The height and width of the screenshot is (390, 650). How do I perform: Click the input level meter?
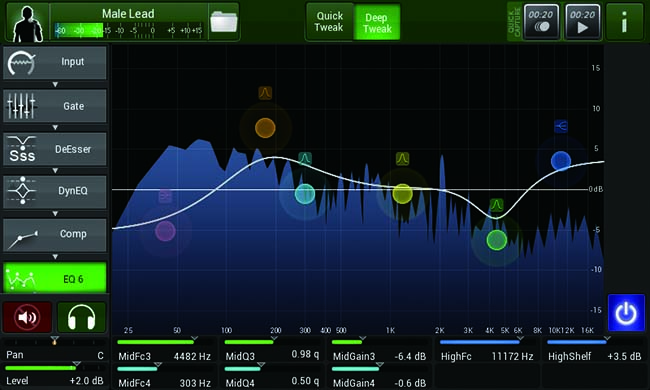(x=129, y=31)
